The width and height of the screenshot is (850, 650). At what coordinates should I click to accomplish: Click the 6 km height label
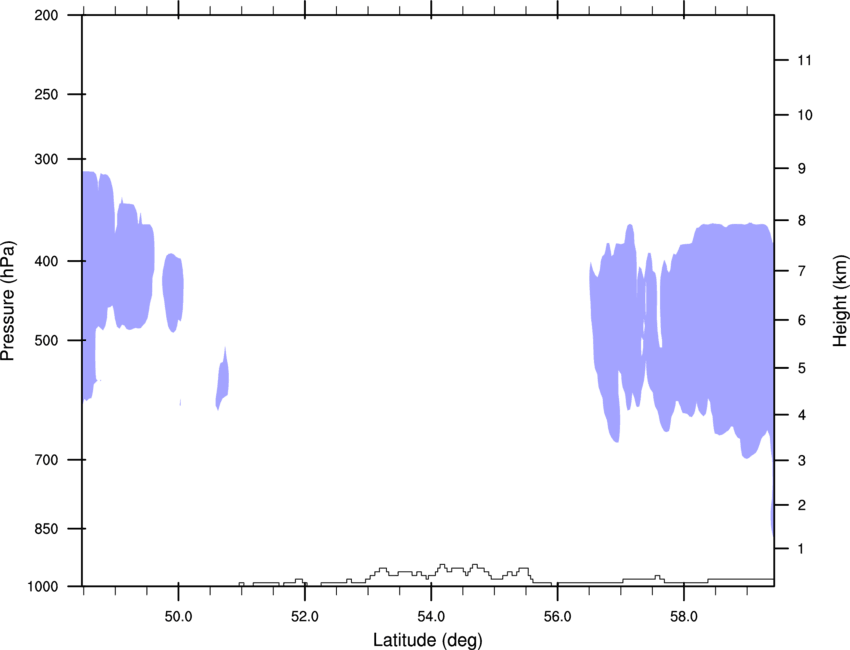point(802,320)
